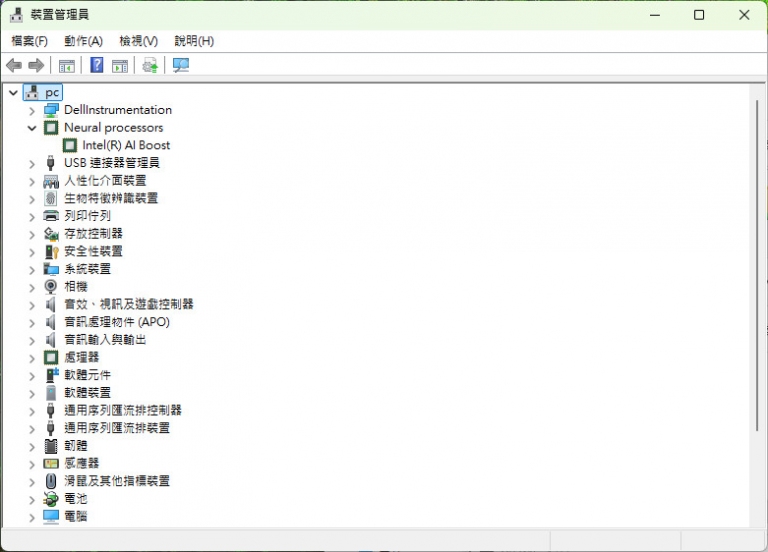This screenshot has width=768, height=552.
Task: Select the 人性化介面裝置 label
Action: [105, 181]
